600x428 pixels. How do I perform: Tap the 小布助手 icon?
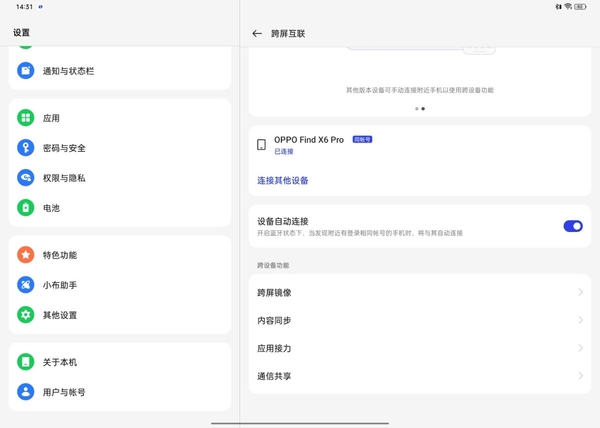[26, 285]
